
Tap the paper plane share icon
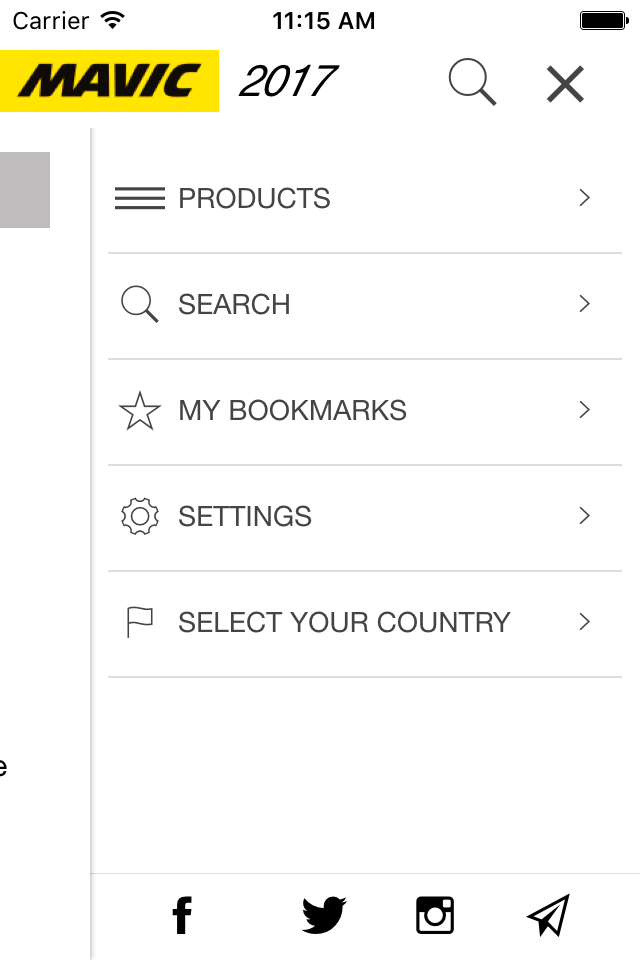click(549, 915)
